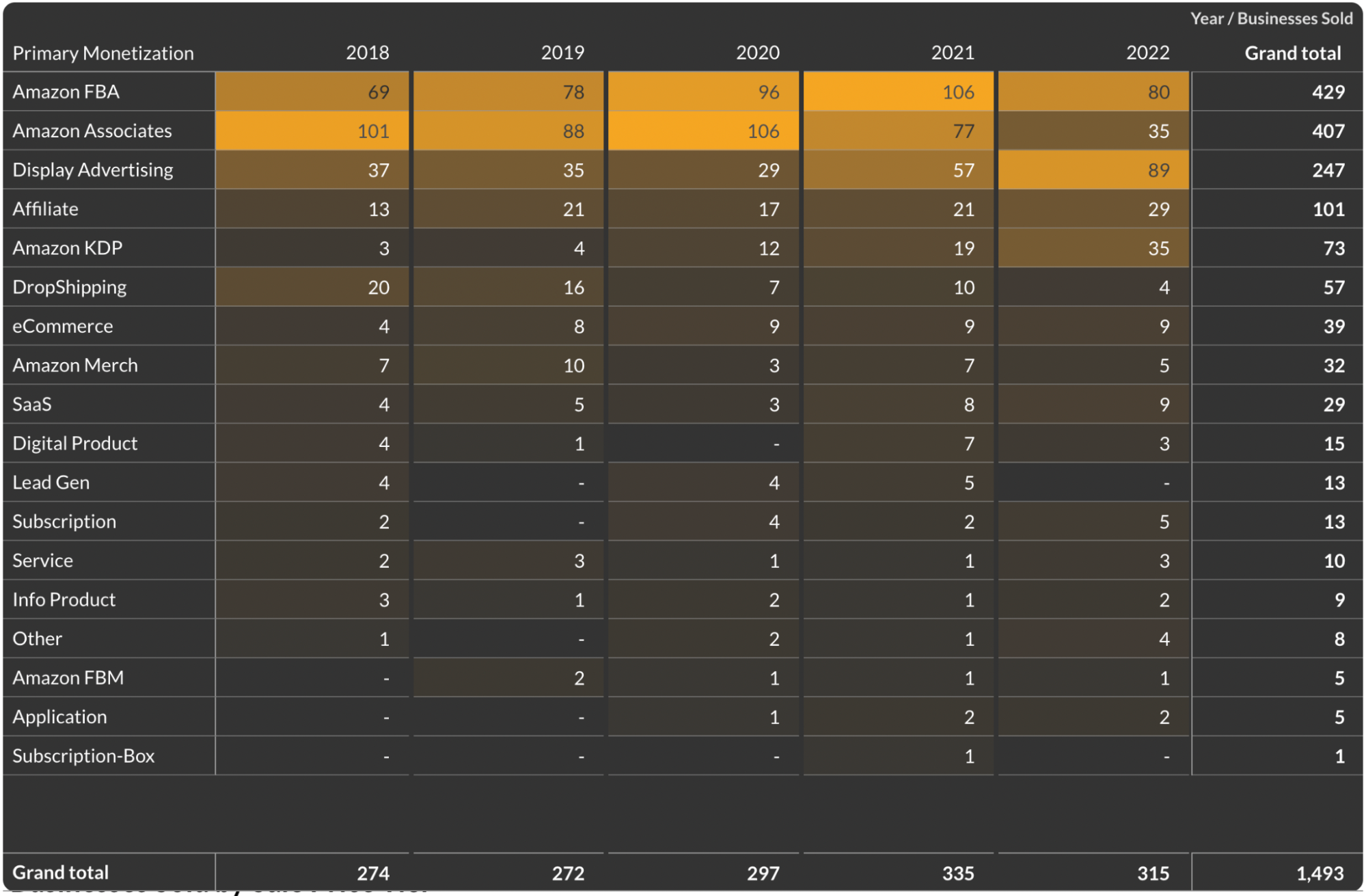Select the 2020 column header

click(757, 53)
